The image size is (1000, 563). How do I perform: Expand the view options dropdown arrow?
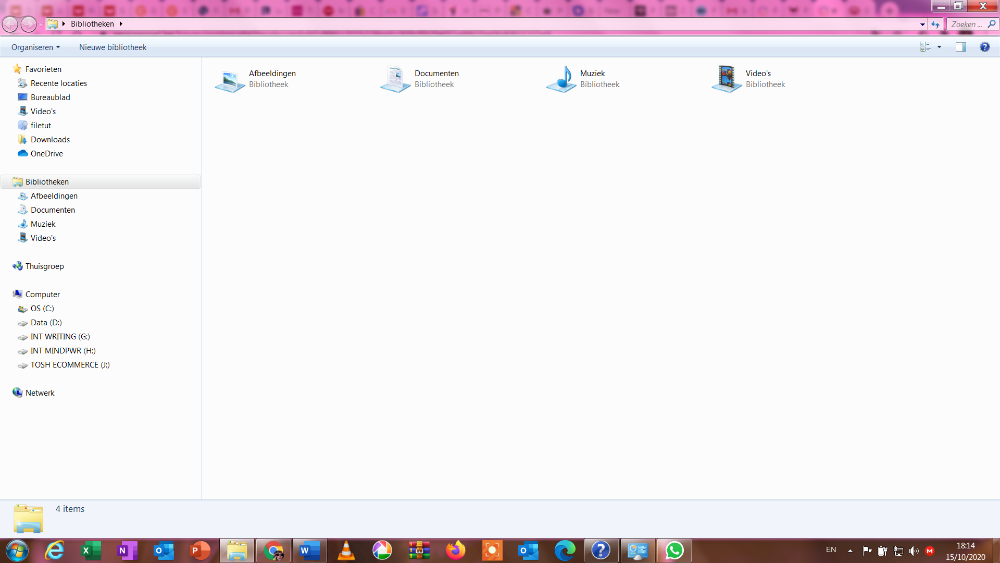[x=939, y=47]
